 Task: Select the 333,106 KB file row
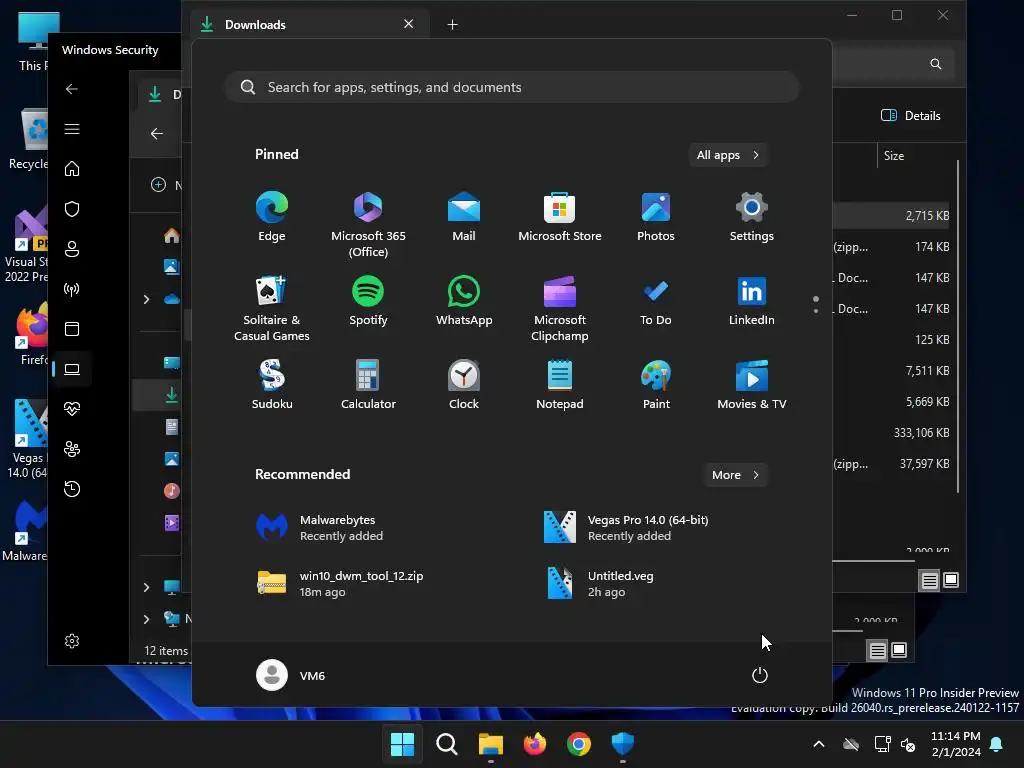pos(892,432)
